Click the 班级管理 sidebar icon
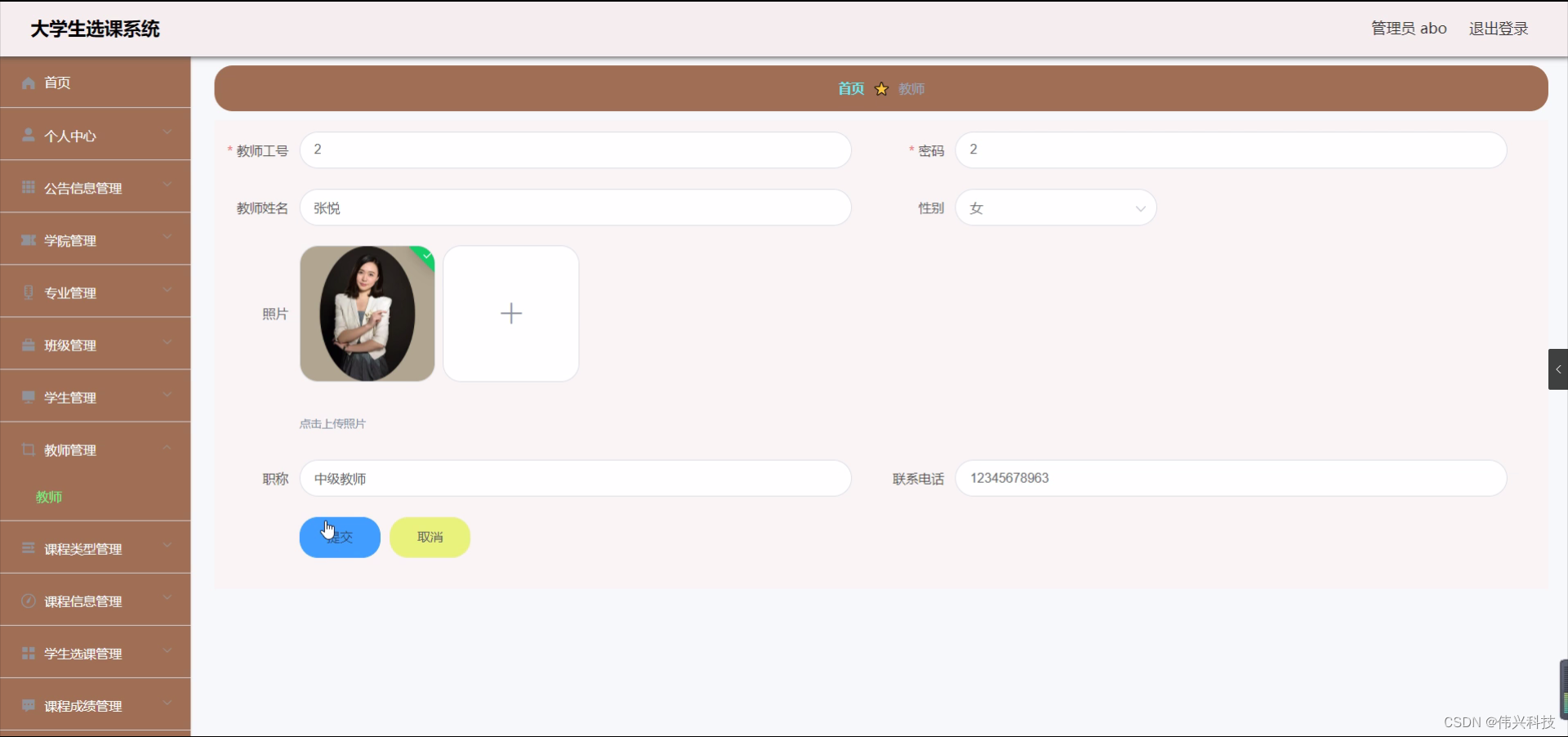The height and width of the screenshot is (737, 1568). tap(27, 345)
